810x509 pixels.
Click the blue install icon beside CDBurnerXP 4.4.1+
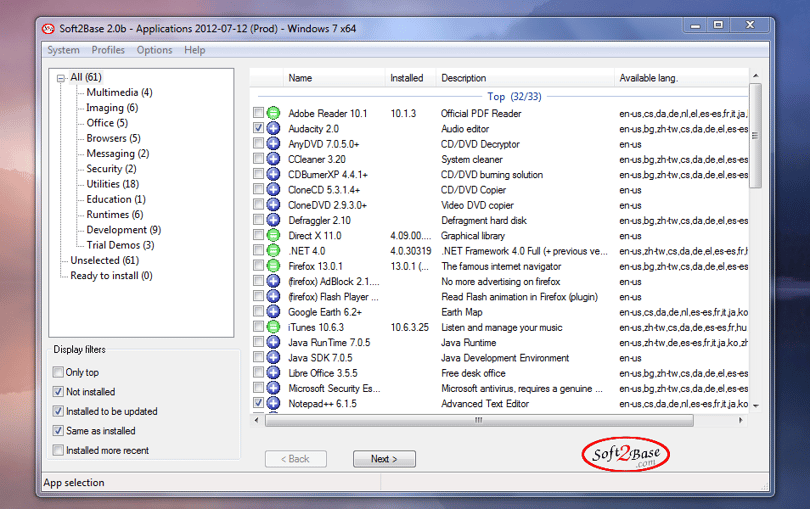[x=273, y=174]
